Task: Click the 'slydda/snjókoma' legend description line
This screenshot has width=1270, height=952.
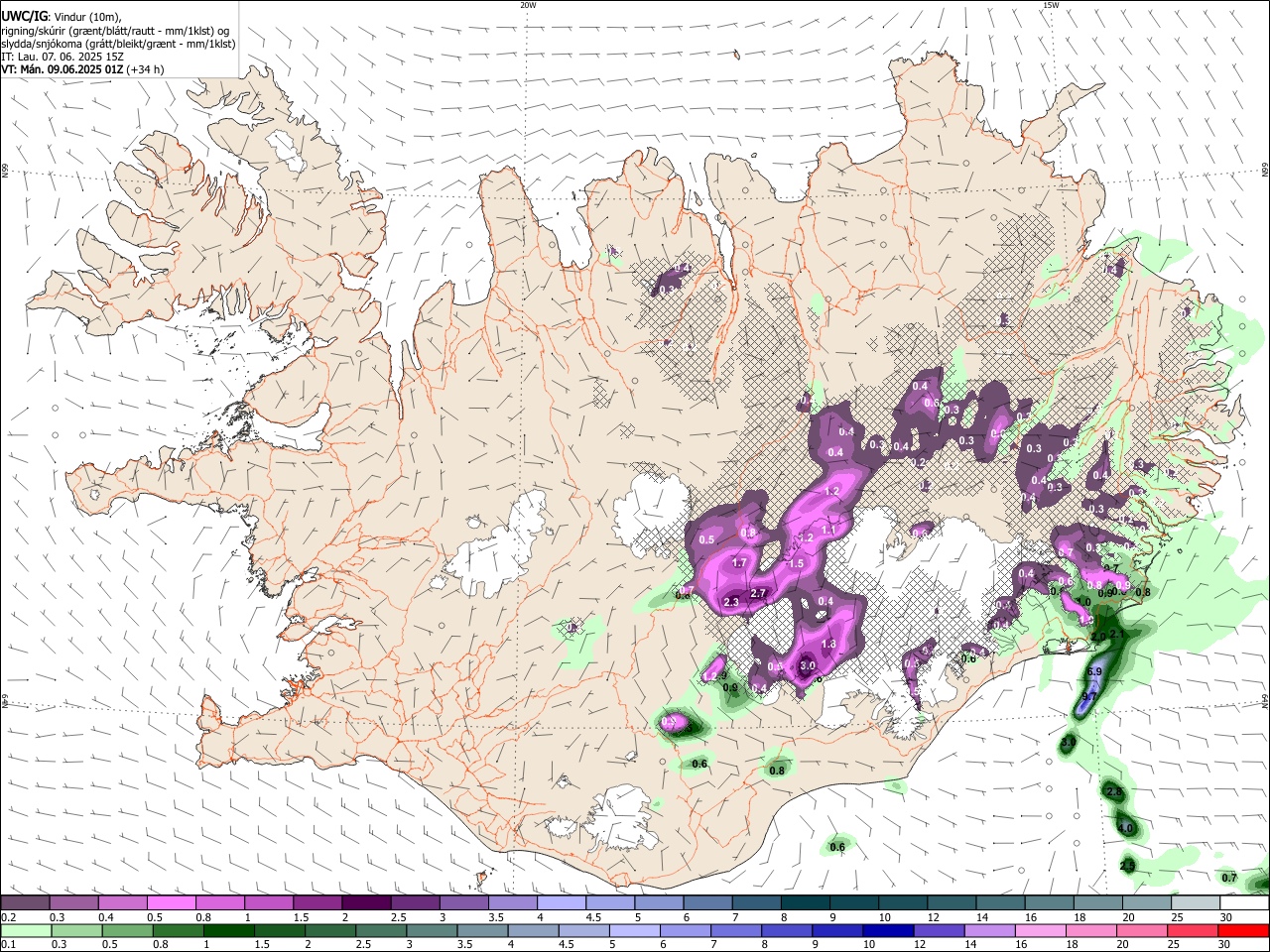Action: click(x=118, y=44)
